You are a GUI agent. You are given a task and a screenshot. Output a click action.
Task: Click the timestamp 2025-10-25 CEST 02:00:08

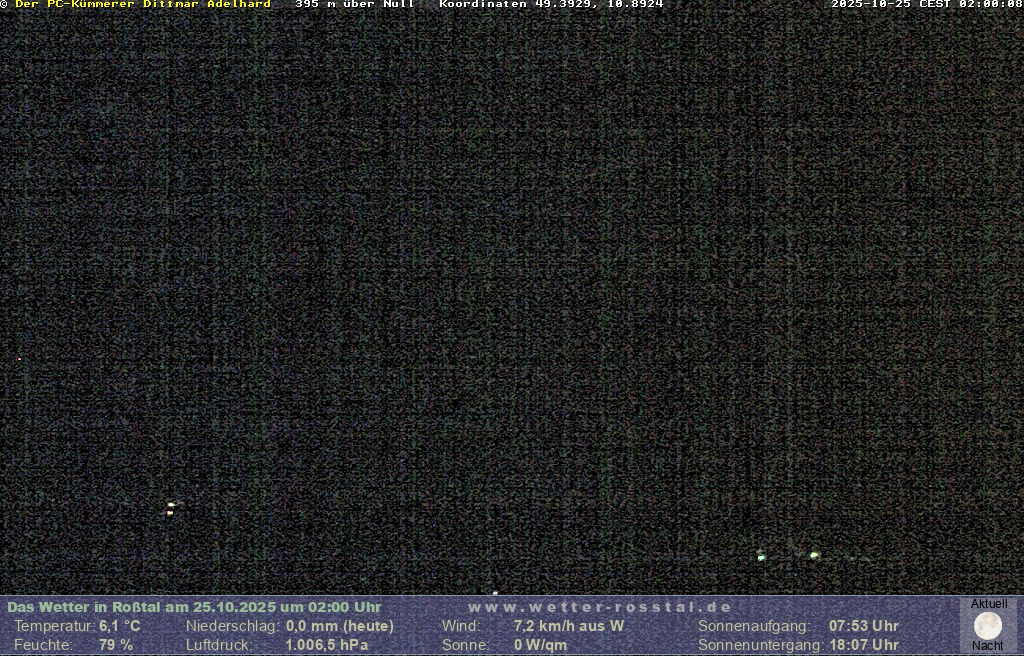(x=926, y=5)
